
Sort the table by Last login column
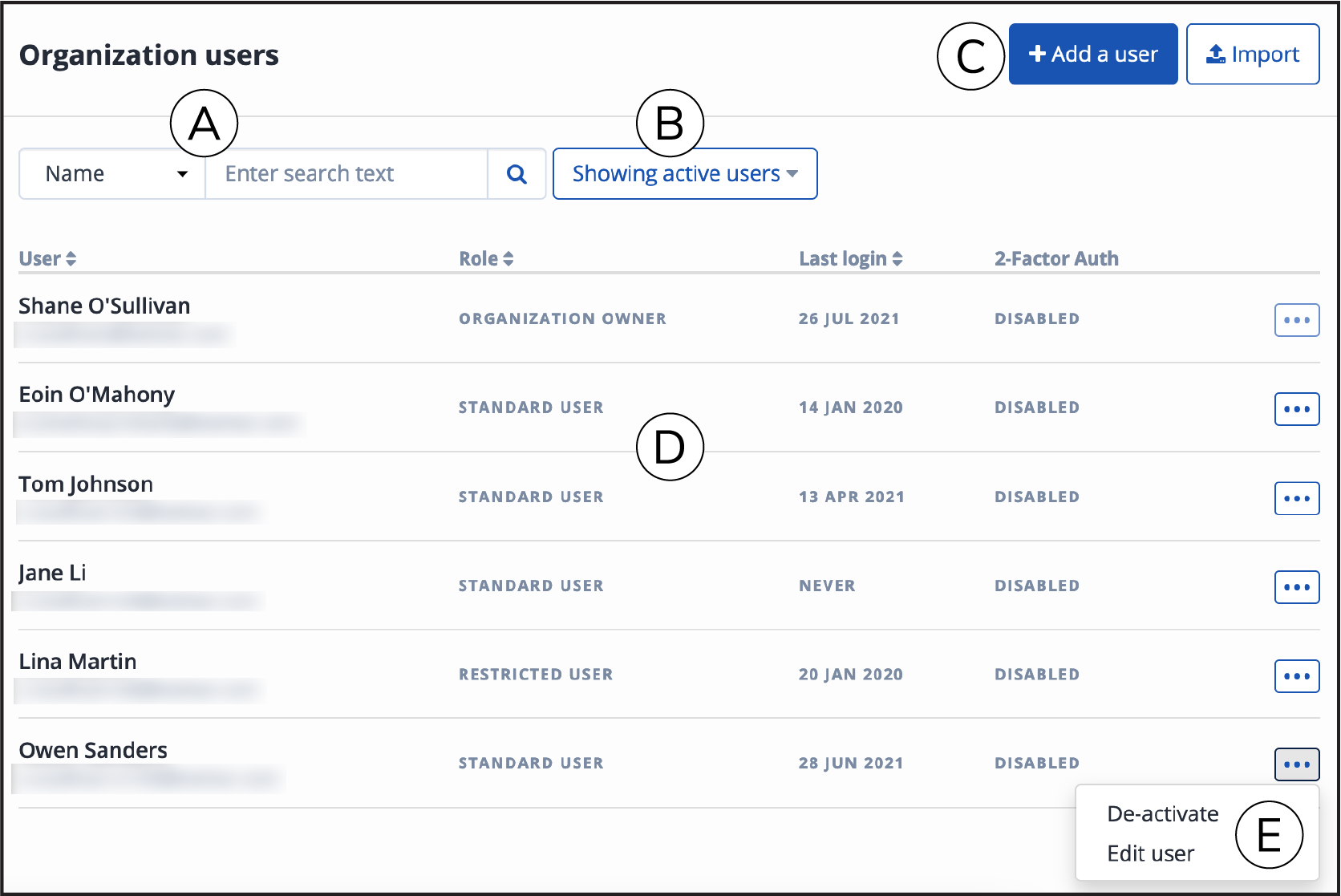pyautogui.click(x=851, y=259)
